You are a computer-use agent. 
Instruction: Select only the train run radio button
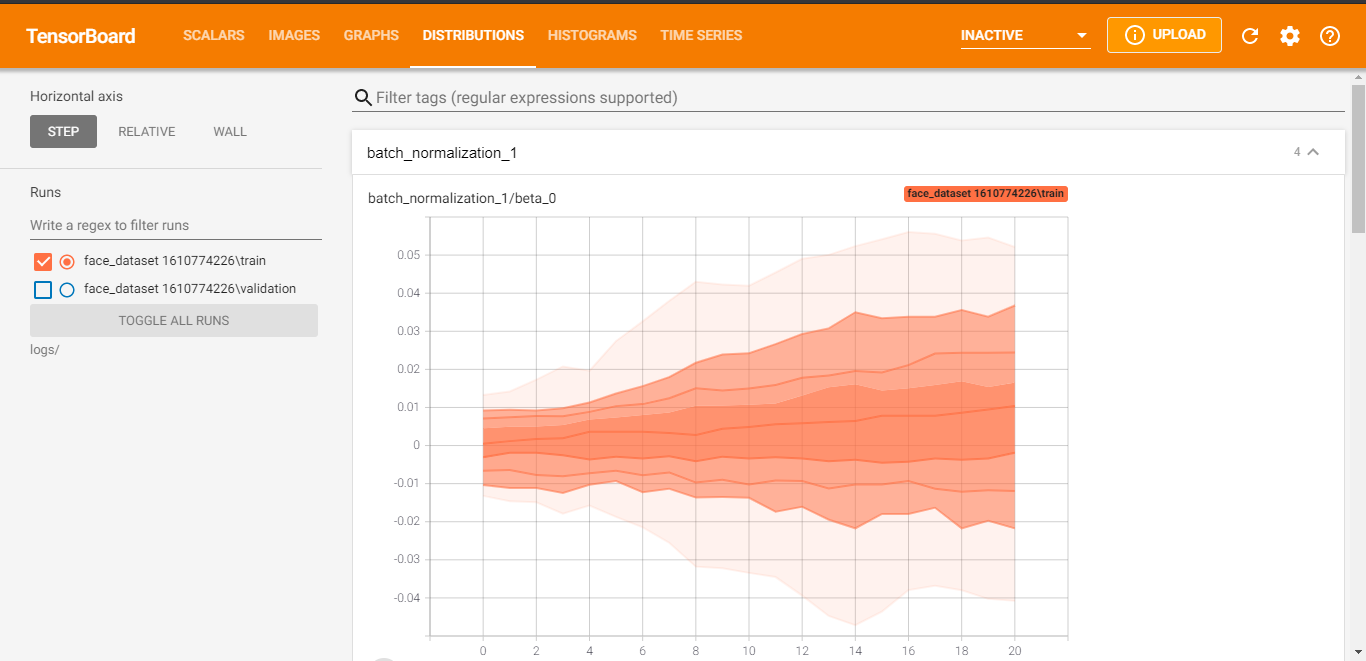pos(67,262)
